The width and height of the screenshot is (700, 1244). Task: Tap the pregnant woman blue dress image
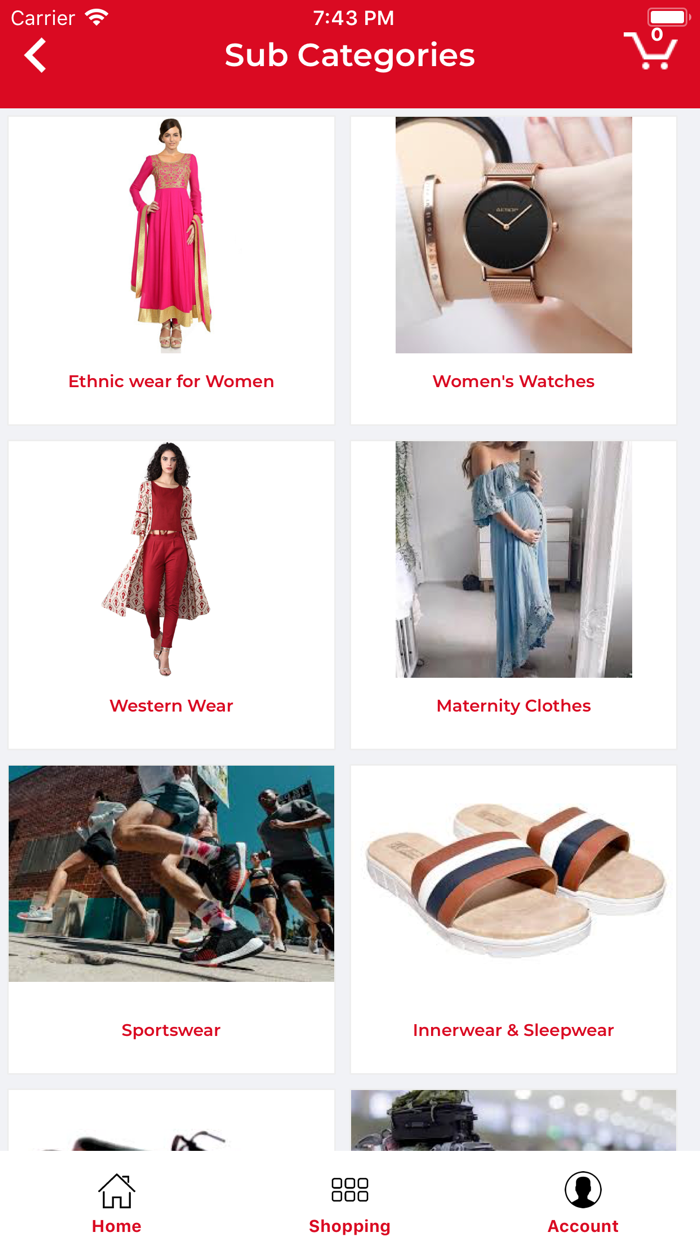click(513, 559)
